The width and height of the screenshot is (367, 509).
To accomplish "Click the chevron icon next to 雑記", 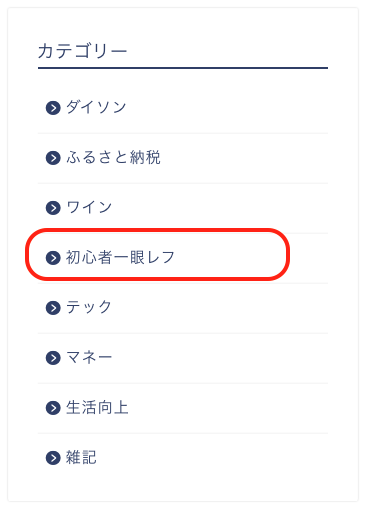I will click(x=53, y=458).
